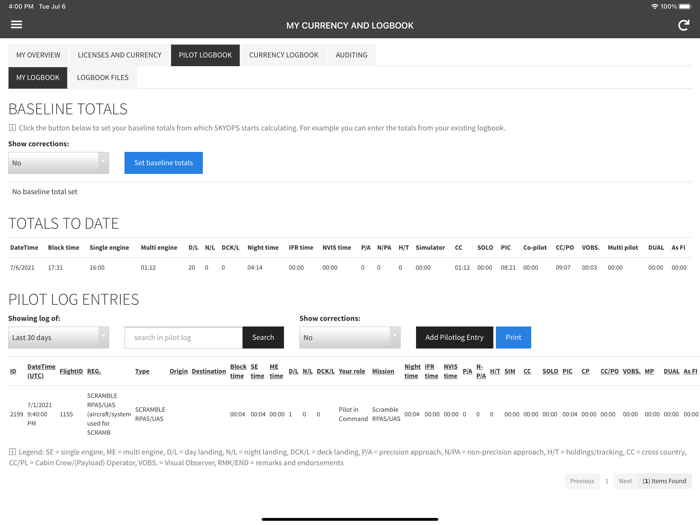This screenshot has height=525, width=700.
Task: Click the Search button
Action: (263, 338)
